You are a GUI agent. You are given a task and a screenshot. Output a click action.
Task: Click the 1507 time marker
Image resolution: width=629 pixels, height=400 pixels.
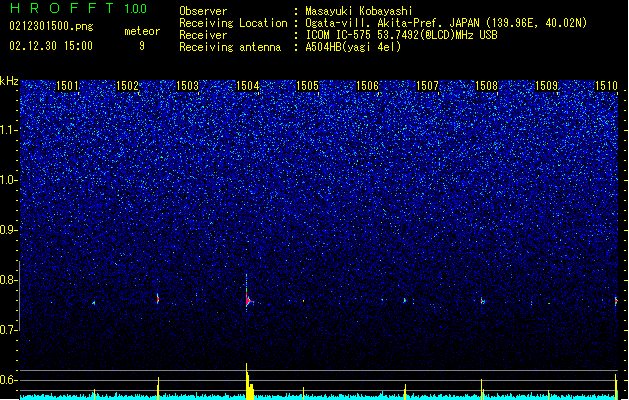pyautogui.click(x=427, y=86)
